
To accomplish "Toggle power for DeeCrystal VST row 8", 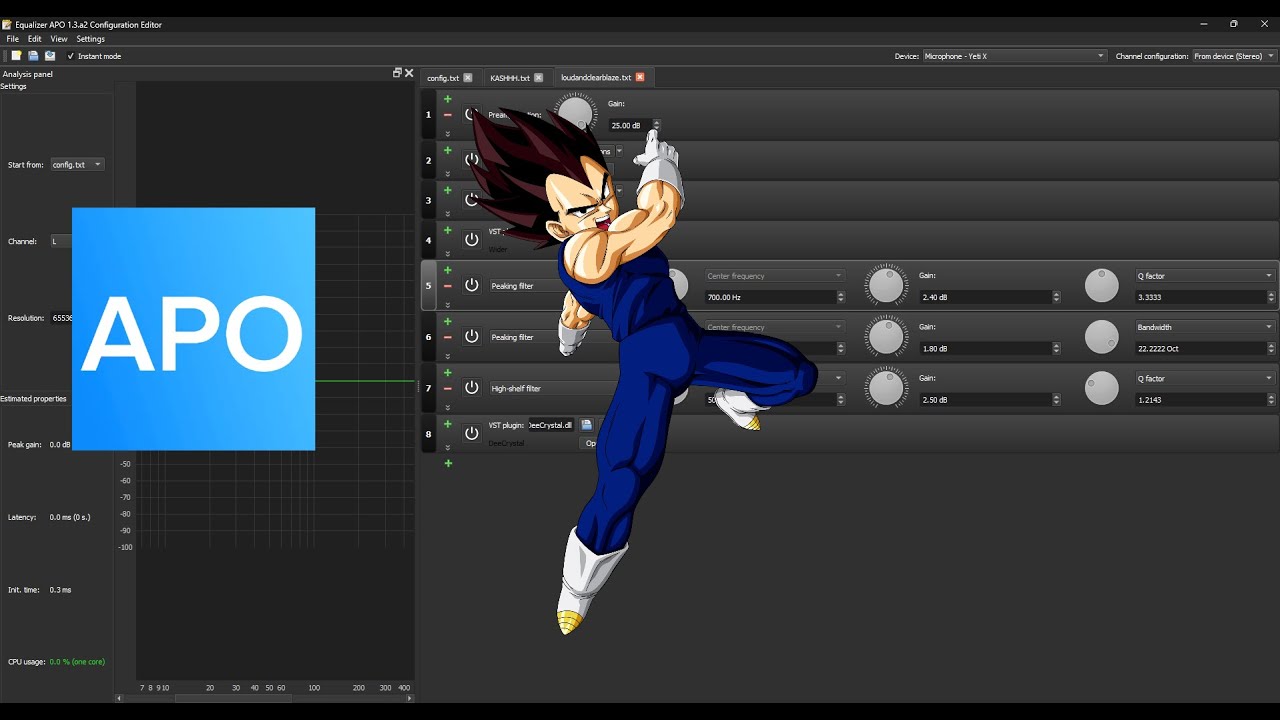I will pos(472,434).
